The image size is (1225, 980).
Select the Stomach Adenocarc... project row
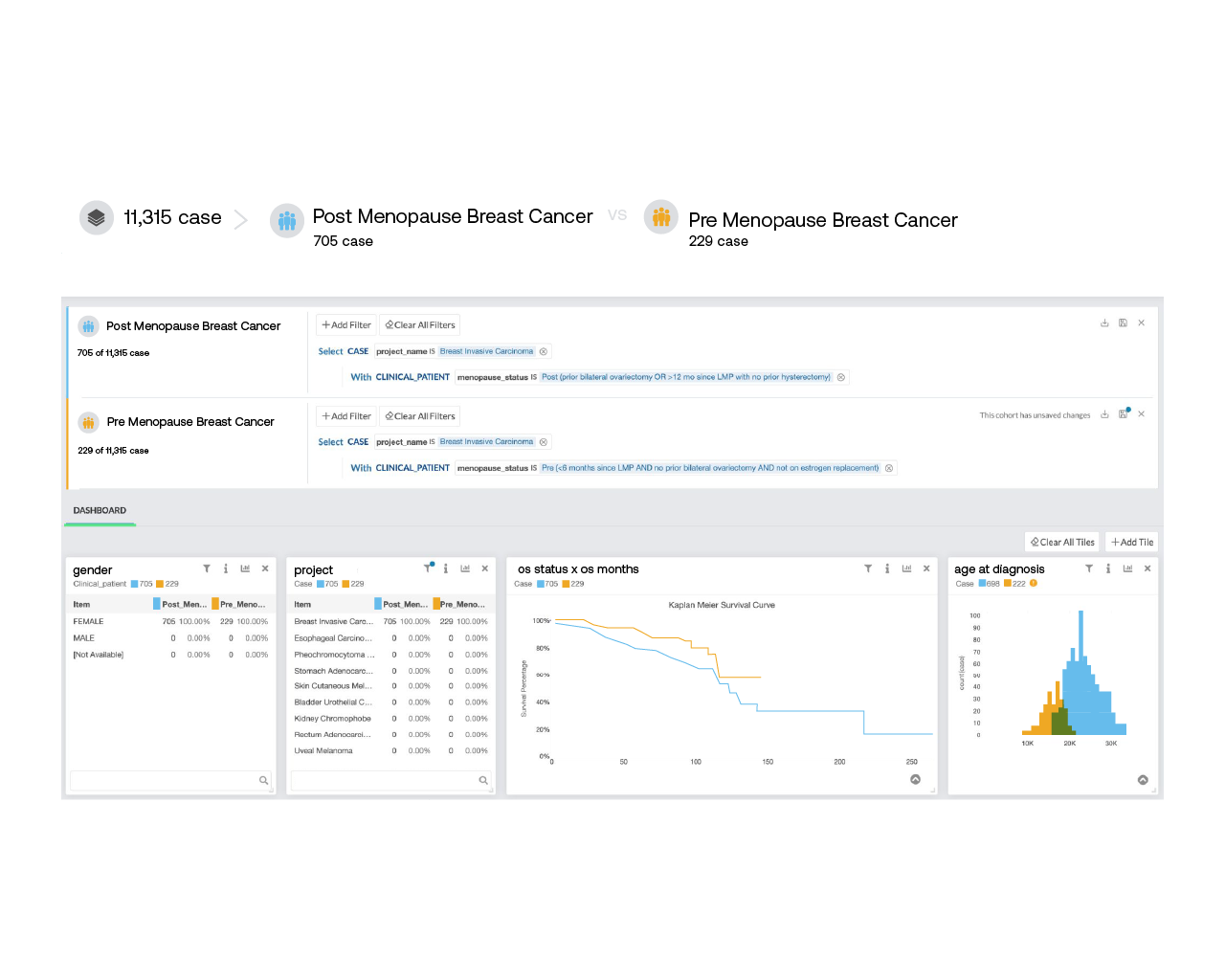[x=390, y=671]
